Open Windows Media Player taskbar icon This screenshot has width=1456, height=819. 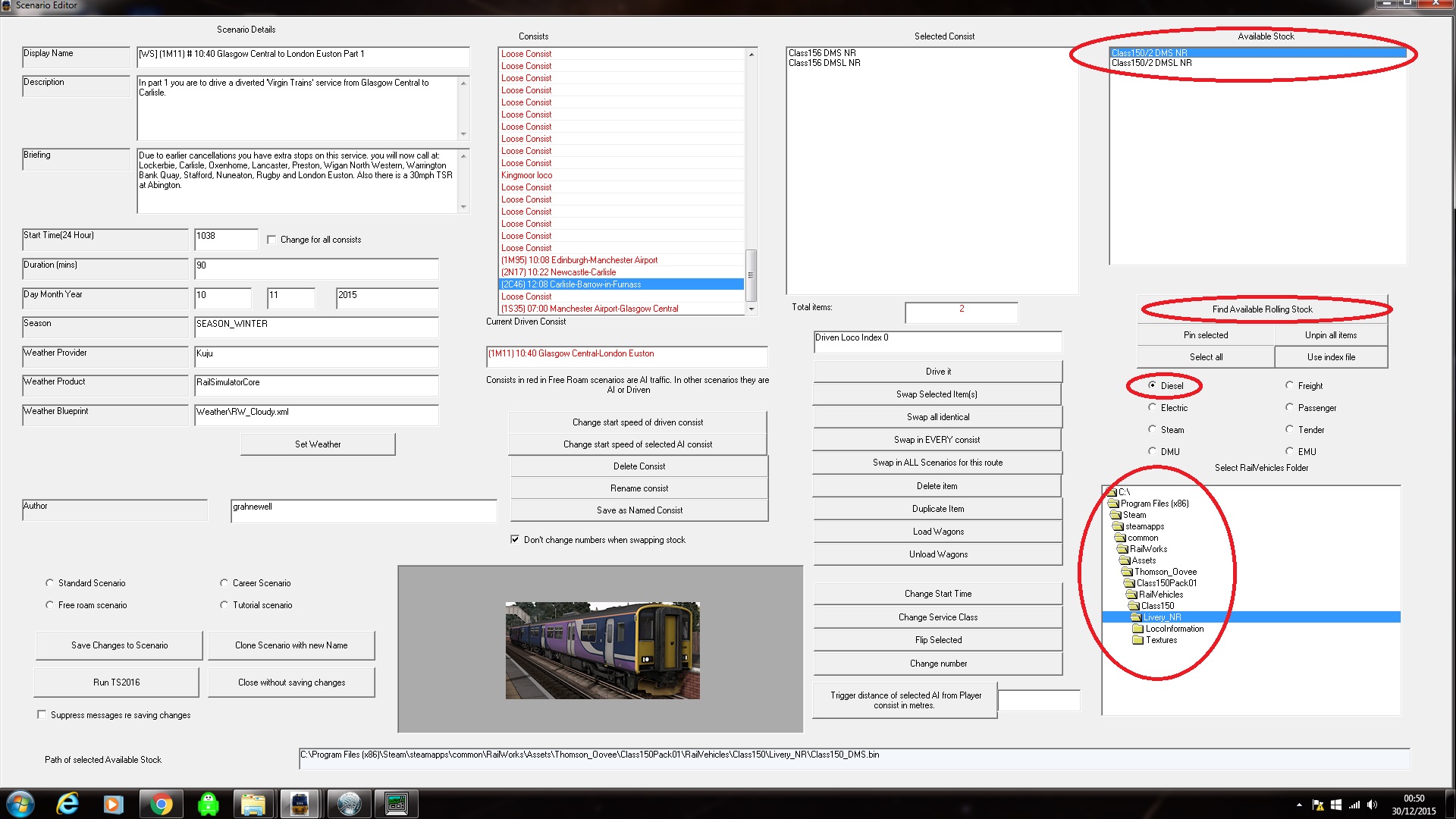(114, 804)
